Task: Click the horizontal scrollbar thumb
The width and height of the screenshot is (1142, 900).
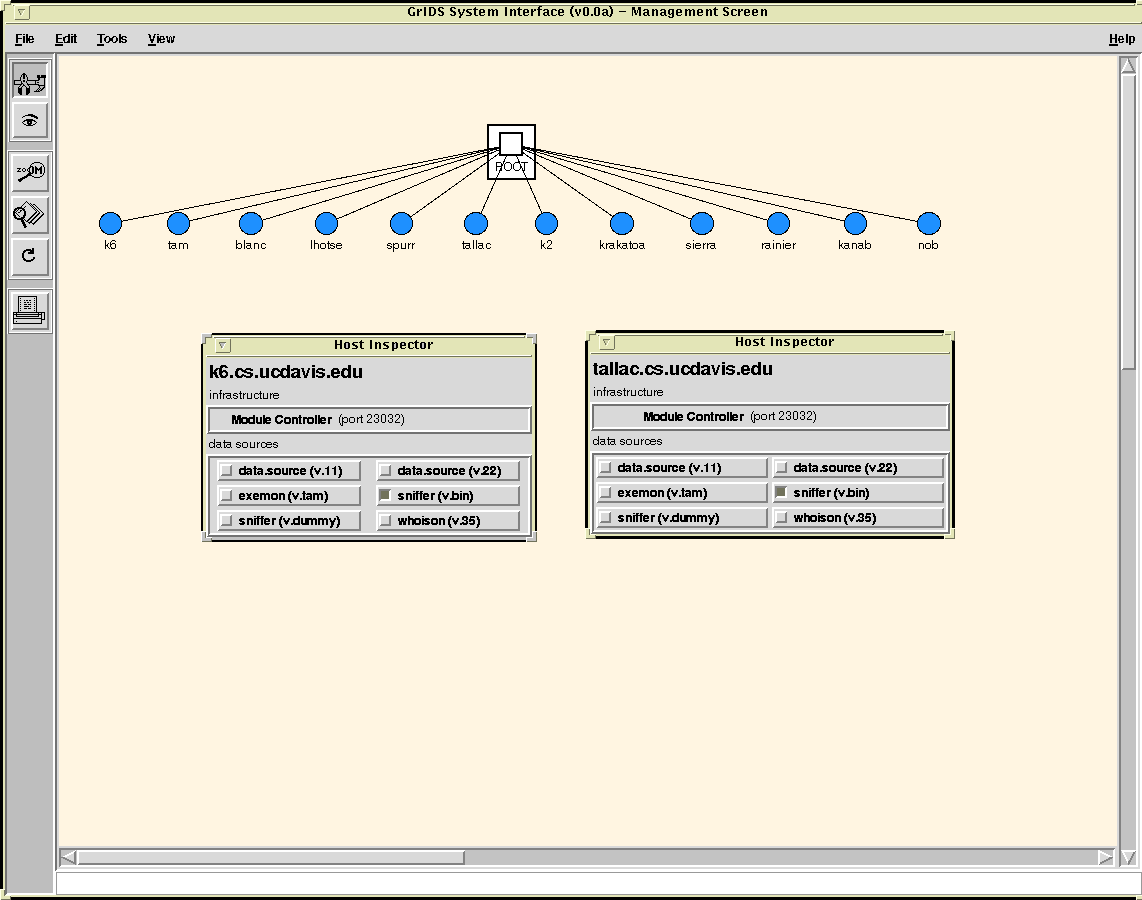Action: coord(270,857)
